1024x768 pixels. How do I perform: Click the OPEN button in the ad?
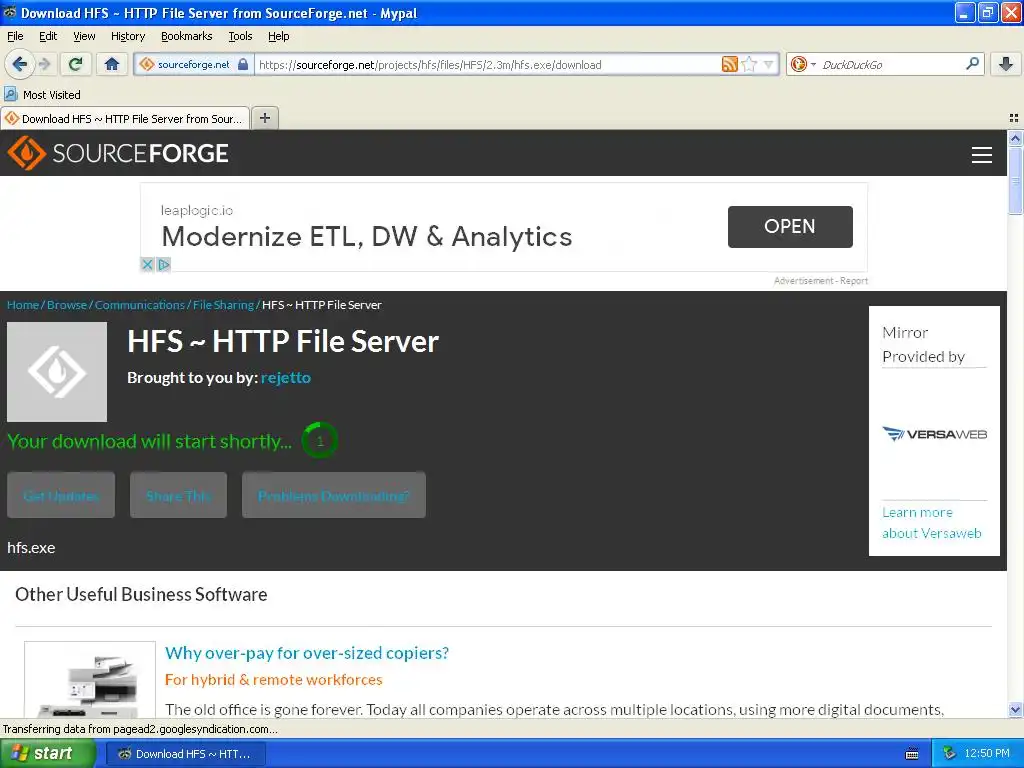pyautogui.click(x=790, y=227)
